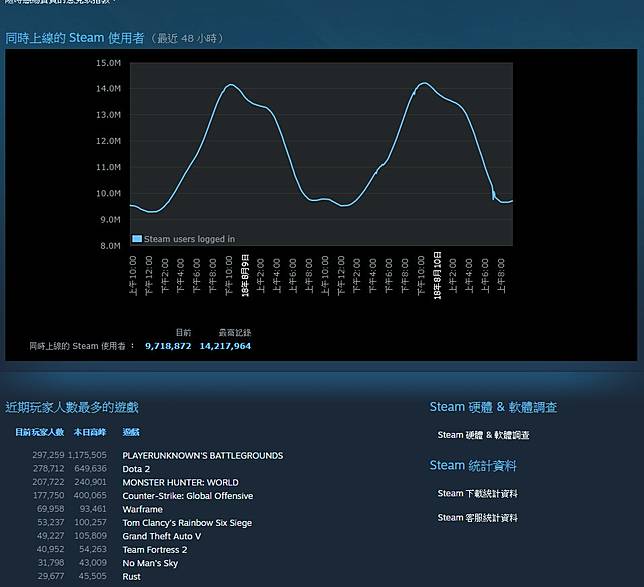Open Steam 硬體 & 軟體調查 link
Image resolution: width=644 pixels, height=587 pixels.
pos(483,435)
